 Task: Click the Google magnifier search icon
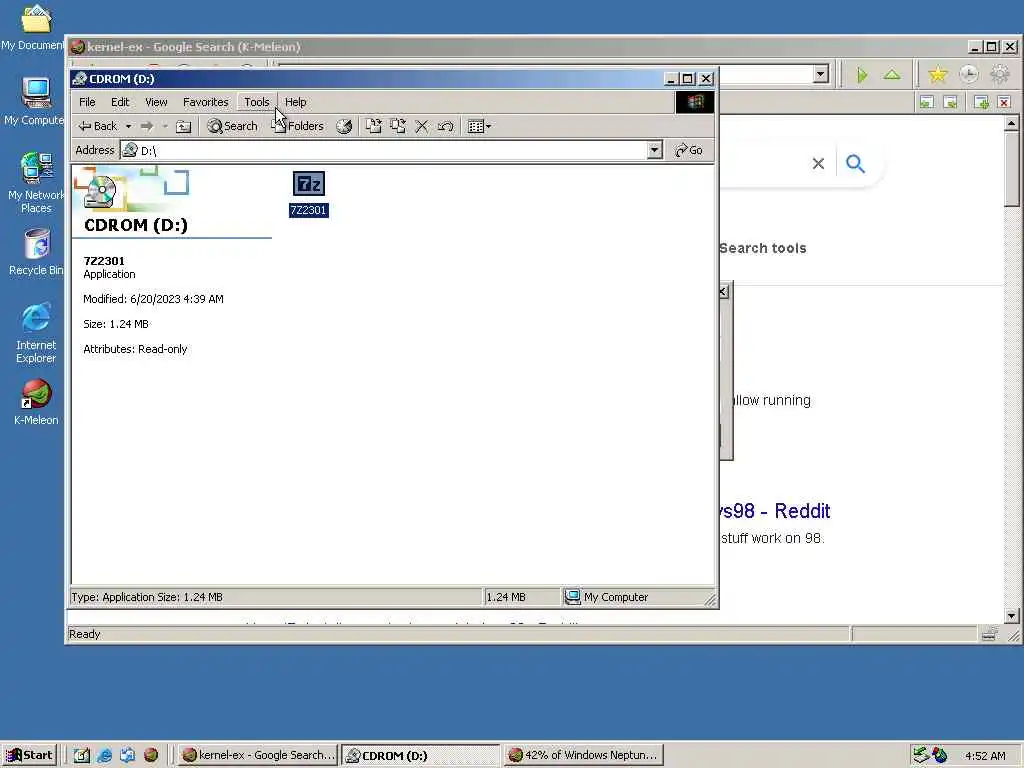point(856,163)
